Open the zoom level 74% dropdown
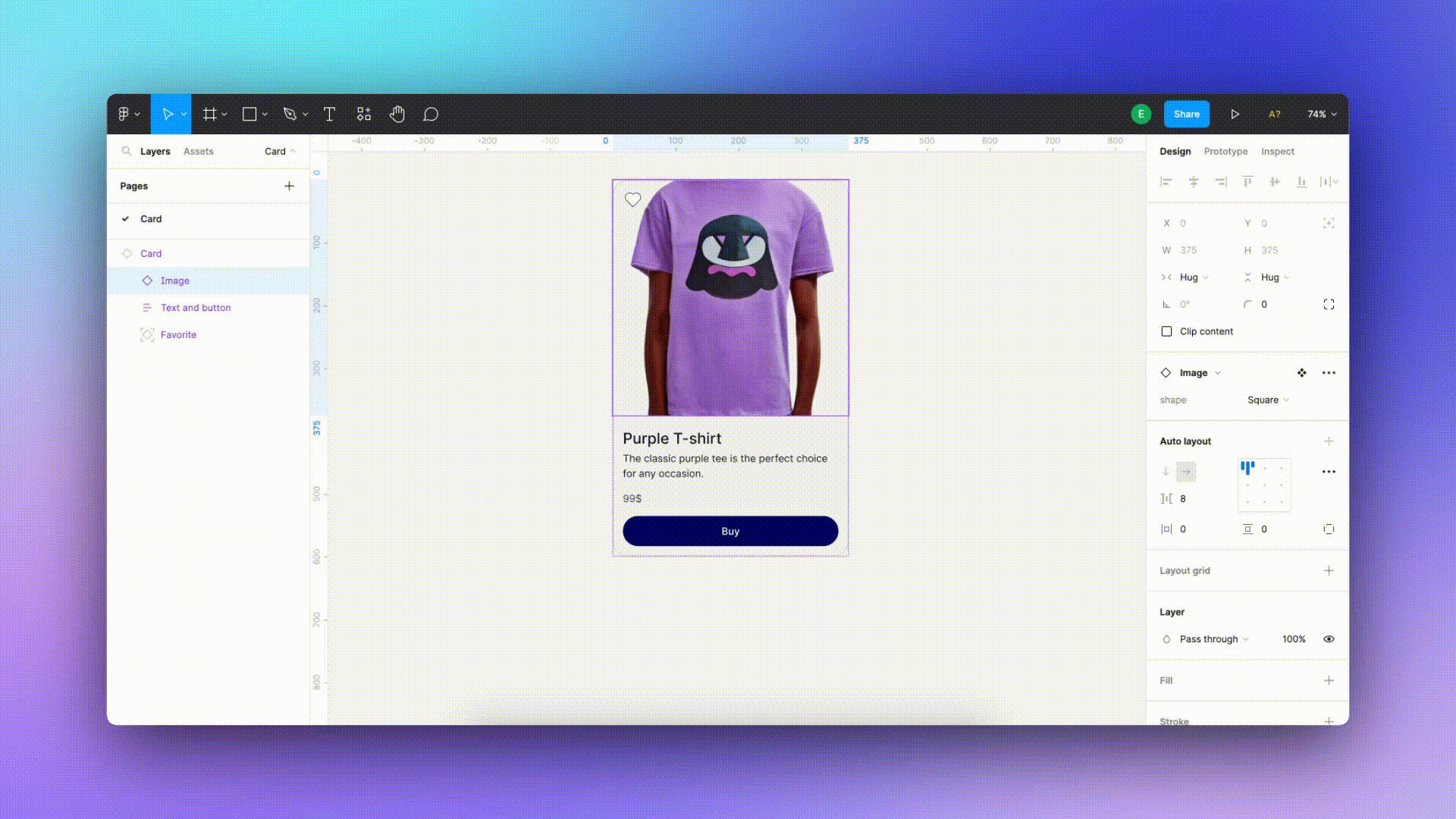Image resolution: width=1456 pixels, height=819 pixels. (x=1322, y=115)
